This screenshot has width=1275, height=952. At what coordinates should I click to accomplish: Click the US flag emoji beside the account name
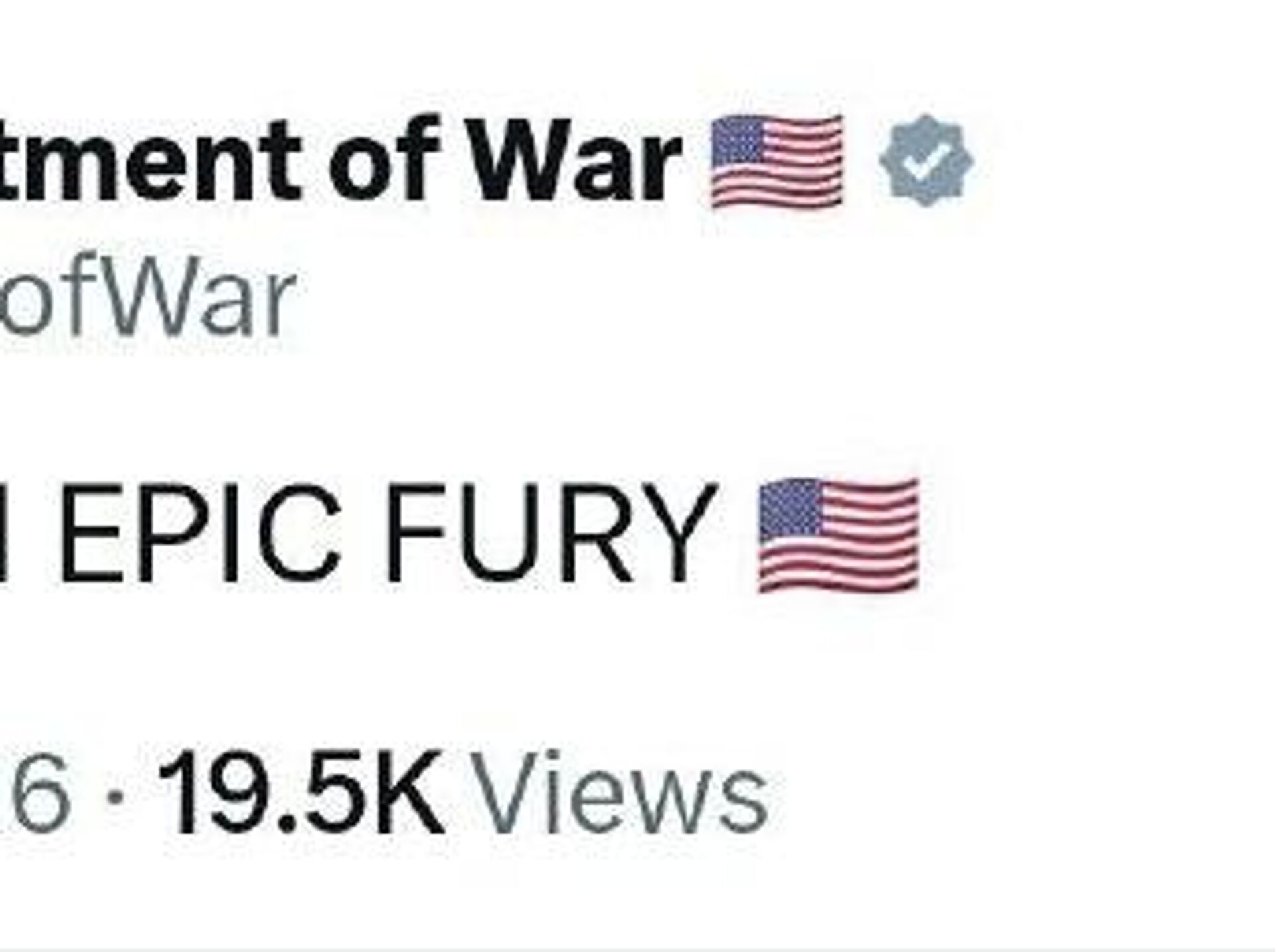[777, 161]
